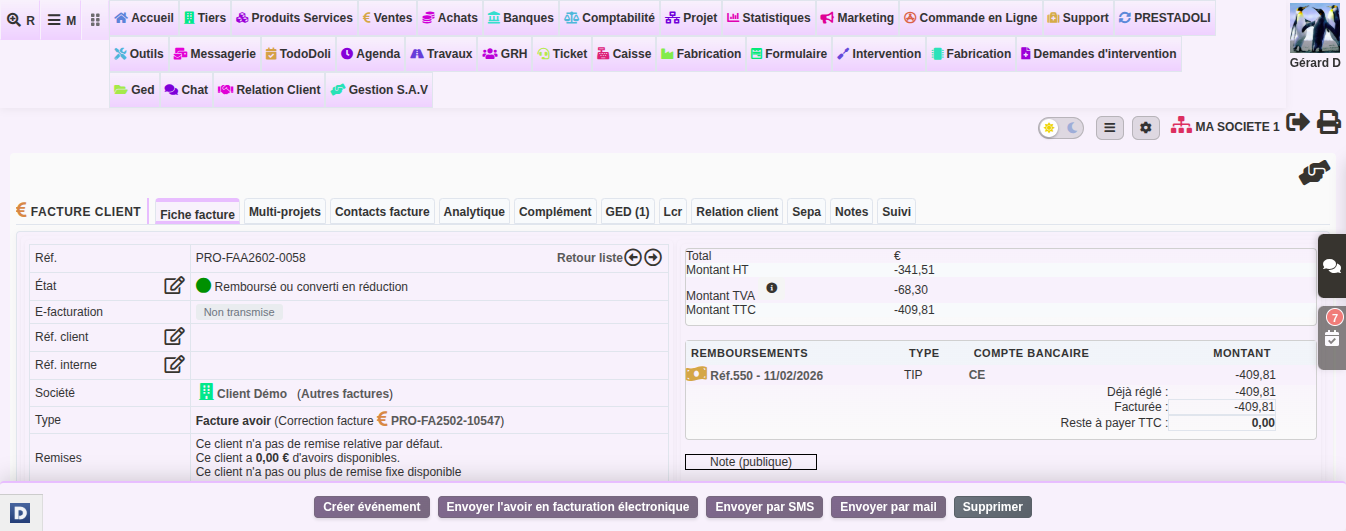Open Produits Services menu
The height and width of the screenshot is (531, 1346).
pyautogui.click(x=294, y=18)
